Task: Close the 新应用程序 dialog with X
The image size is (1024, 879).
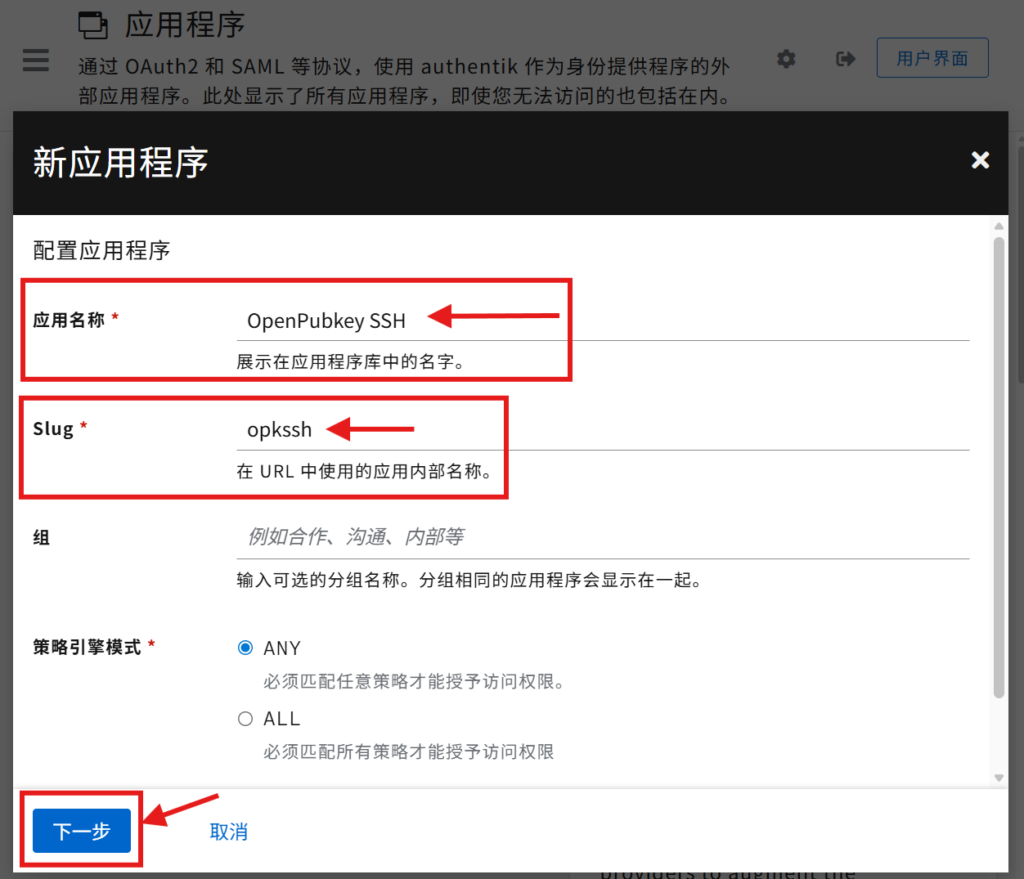Action: click(980, 160)
